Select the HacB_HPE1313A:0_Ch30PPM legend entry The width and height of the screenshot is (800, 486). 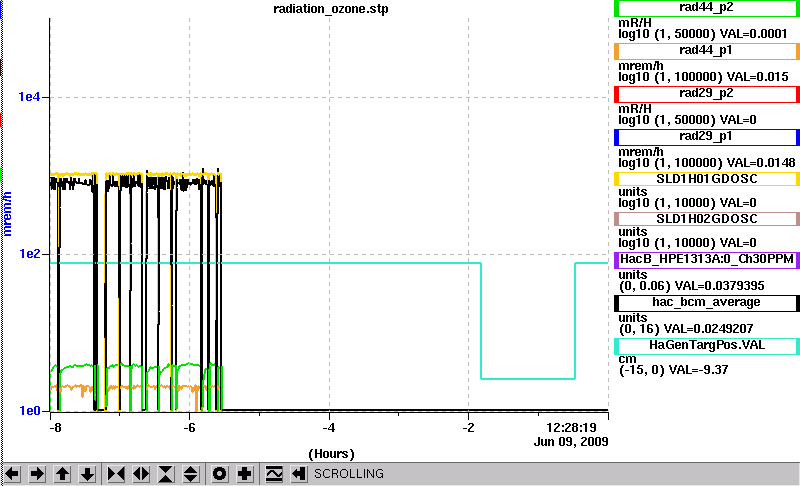pyautogui.click(x=707, y=259)
